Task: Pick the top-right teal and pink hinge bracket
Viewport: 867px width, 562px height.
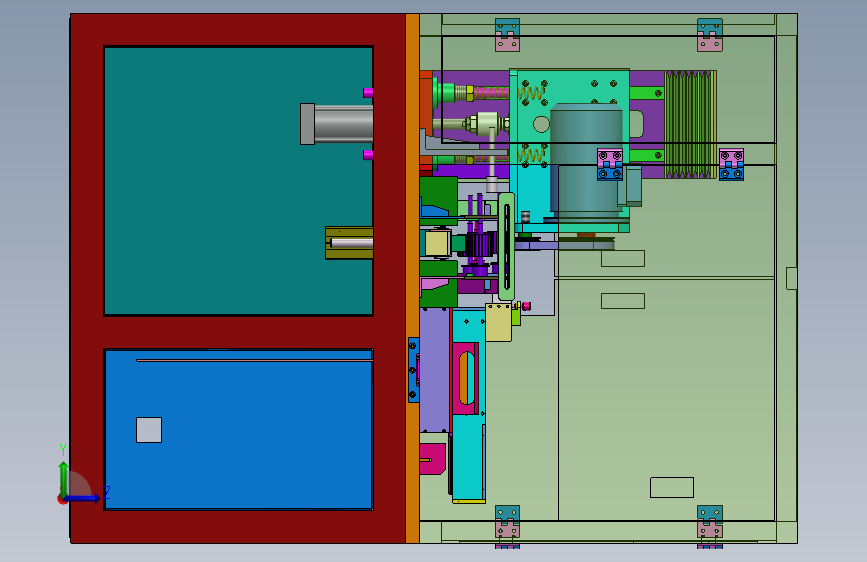Action: (x=709, y=35)
